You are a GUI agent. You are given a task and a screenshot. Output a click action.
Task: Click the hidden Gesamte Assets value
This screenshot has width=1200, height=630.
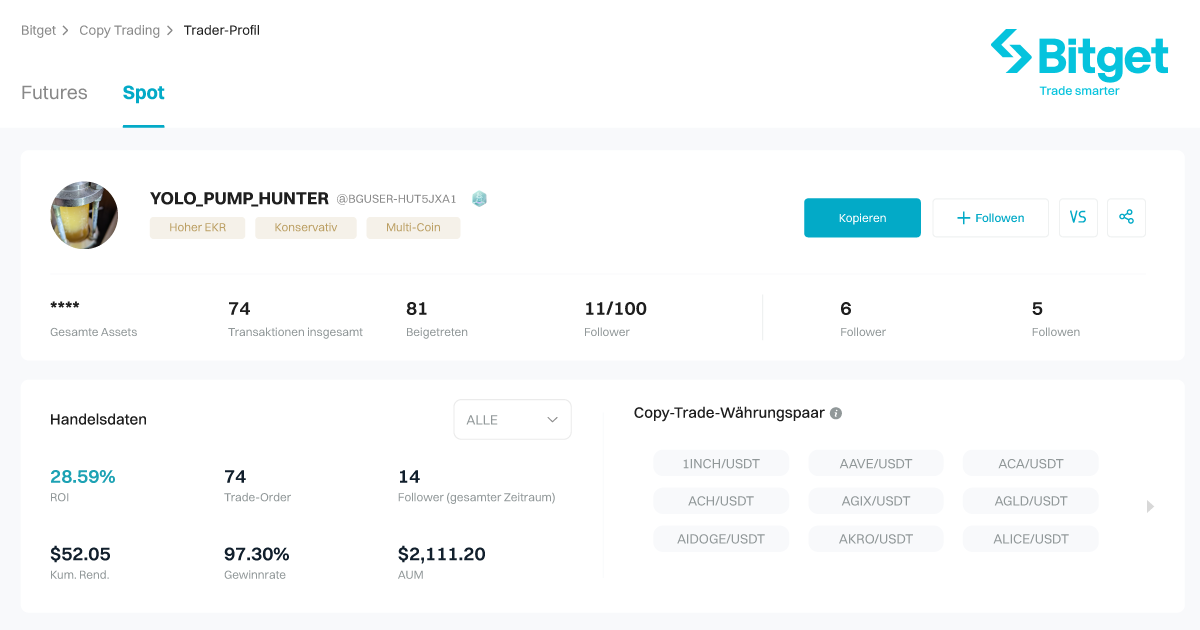click(65, 307)
